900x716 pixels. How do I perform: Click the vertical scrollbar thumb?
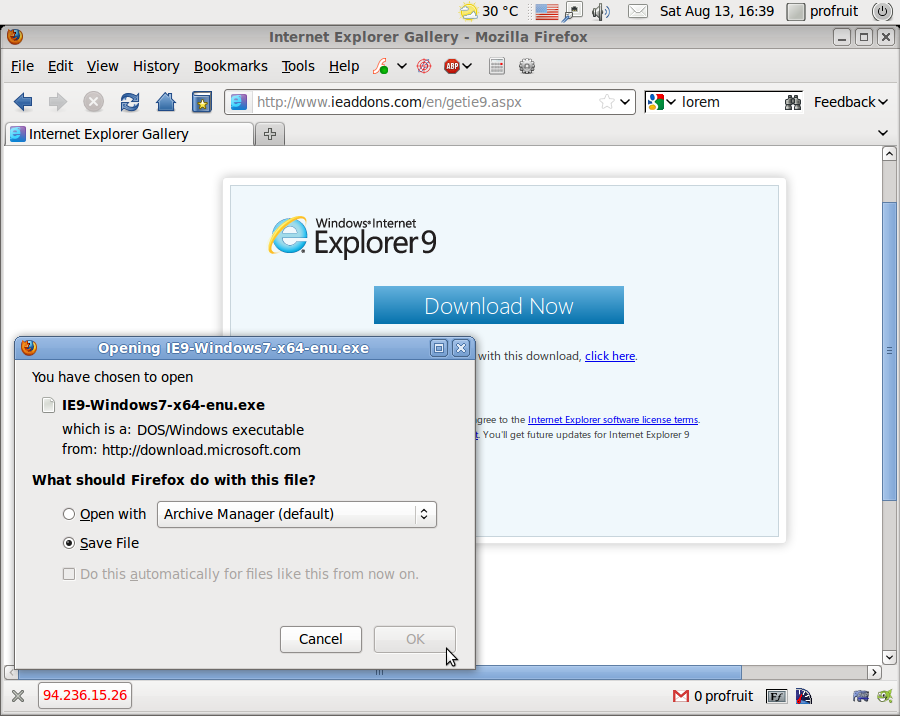(x=889, y=350)
